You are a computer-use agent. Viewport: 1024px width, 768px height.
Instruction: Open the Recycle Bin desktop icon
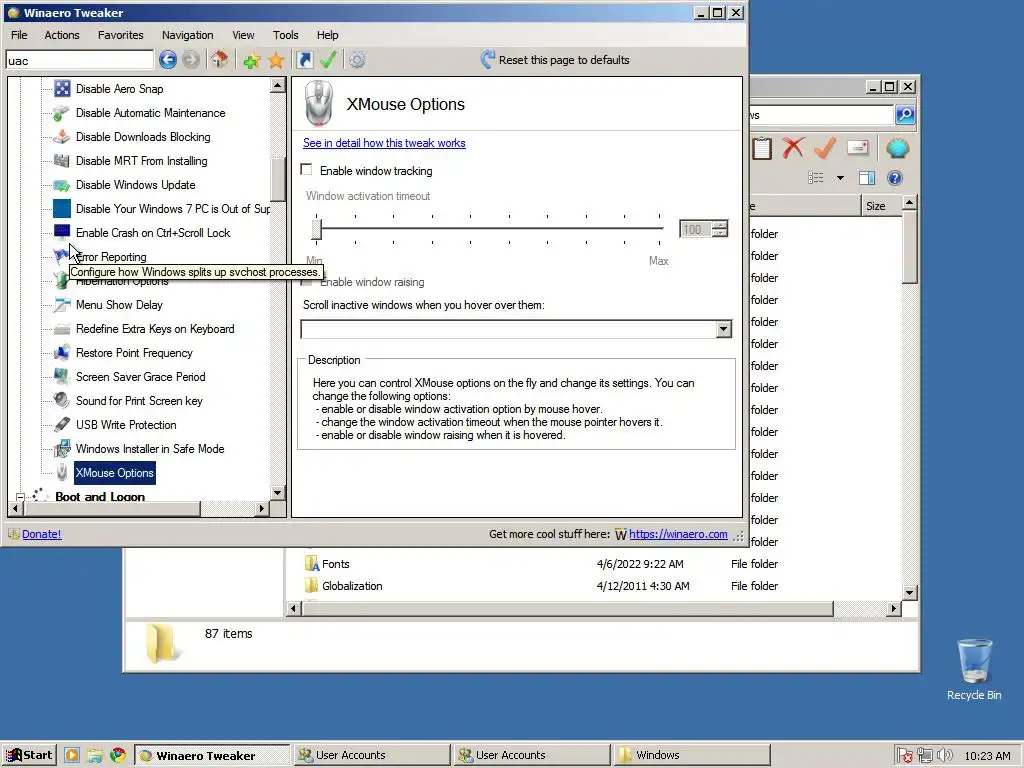(974, 669)
